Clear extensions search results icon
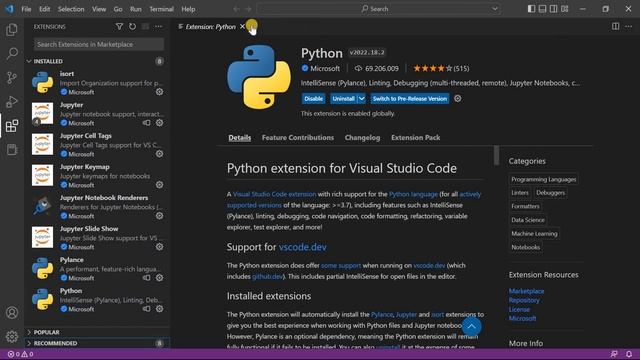The height and width of the screenshot is (360, 640). [145, 27]
